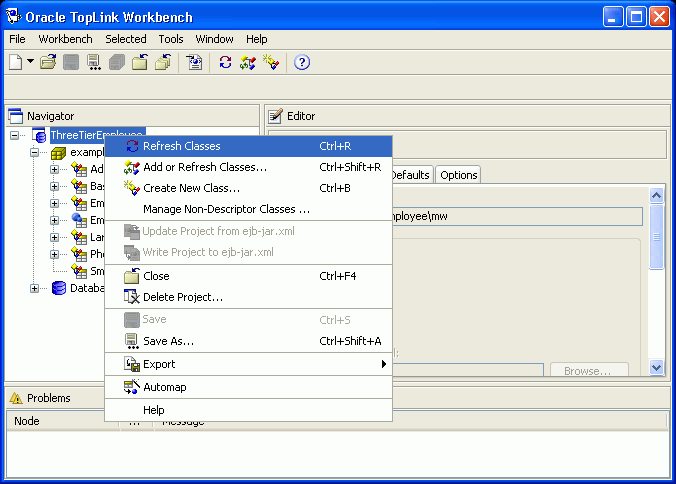
Task: Click the Browse button in Editor
Action: point(589,370)
